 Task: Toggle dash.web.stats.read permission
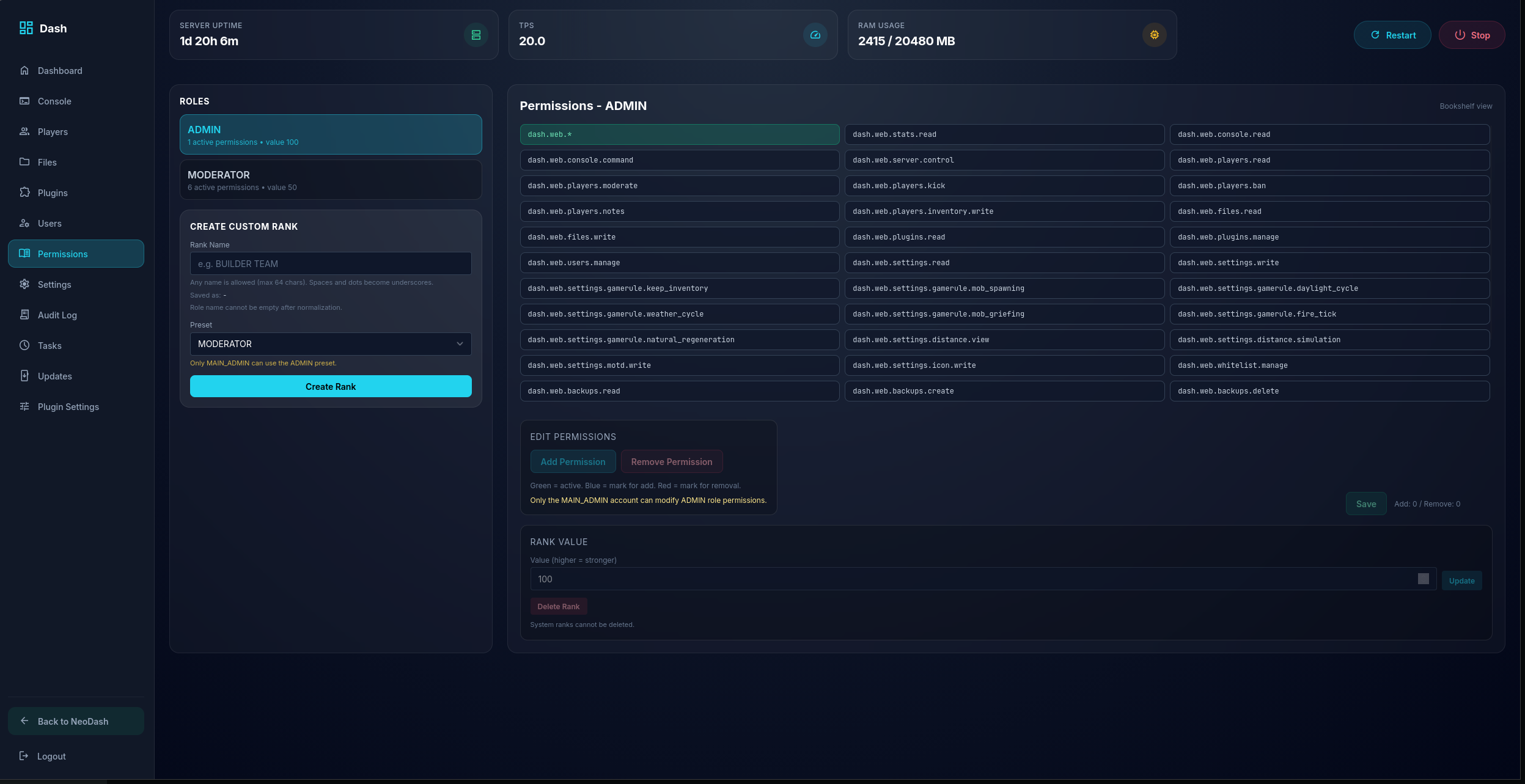(x=1004, y=134)
